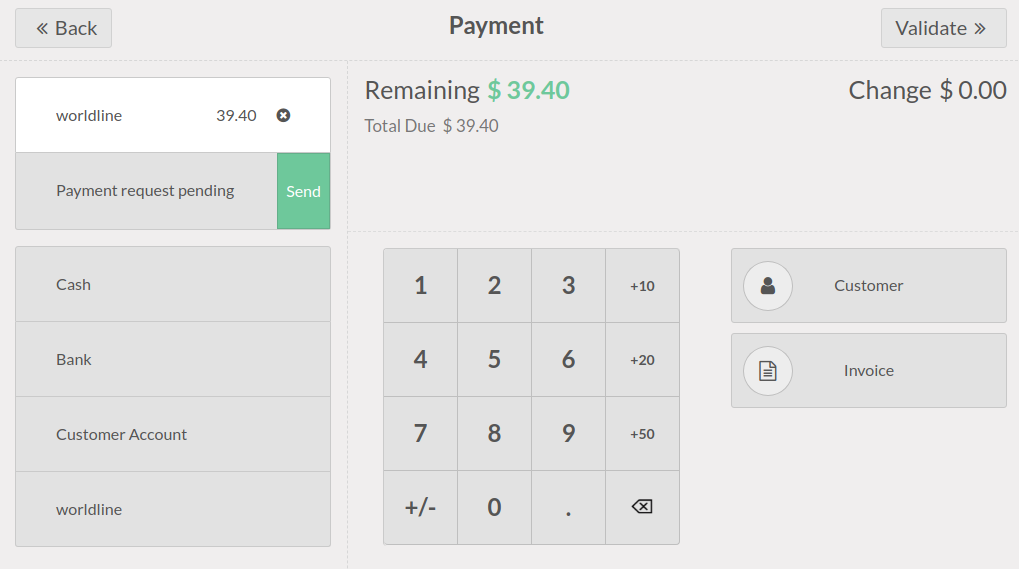Pick worldline from payment methods list
The width and height of the screenshot is (1019, 569).
(x=173, y=510)
